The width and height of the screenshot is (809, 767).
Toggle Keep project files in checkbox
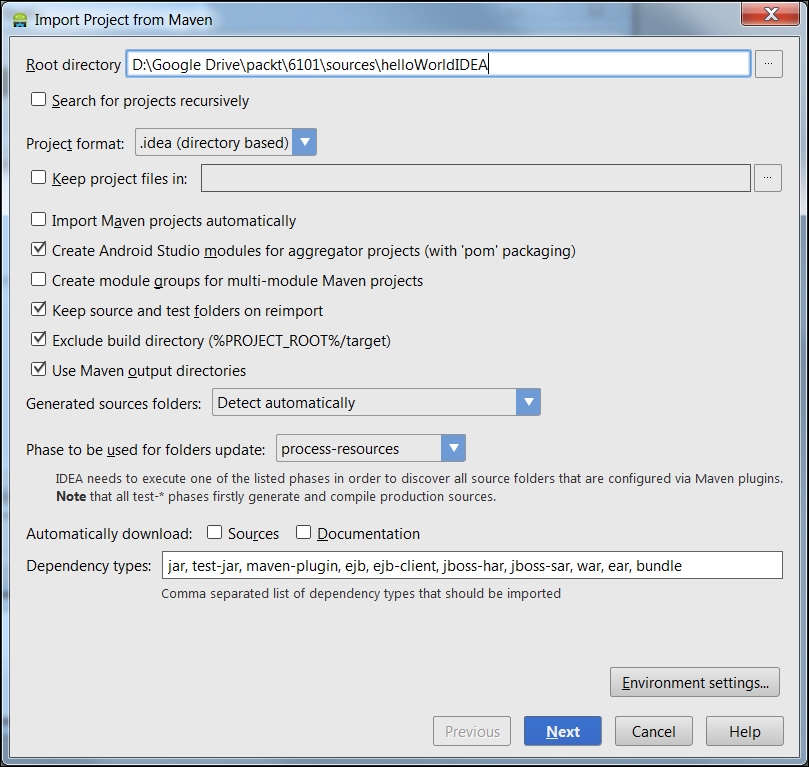39,178
